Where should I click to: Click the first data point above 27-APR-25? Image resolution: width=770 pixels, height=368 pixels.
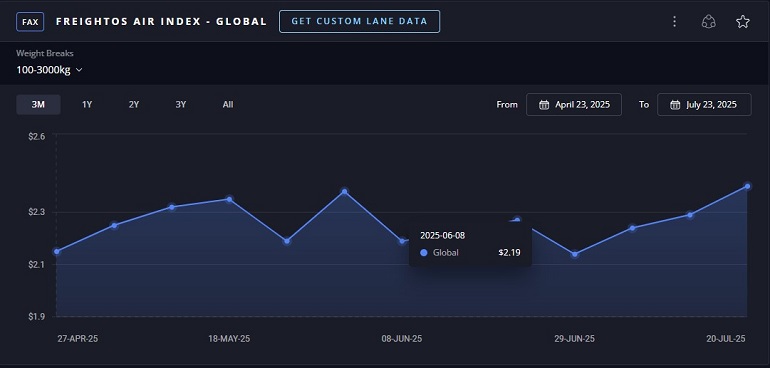click(56, 252)
